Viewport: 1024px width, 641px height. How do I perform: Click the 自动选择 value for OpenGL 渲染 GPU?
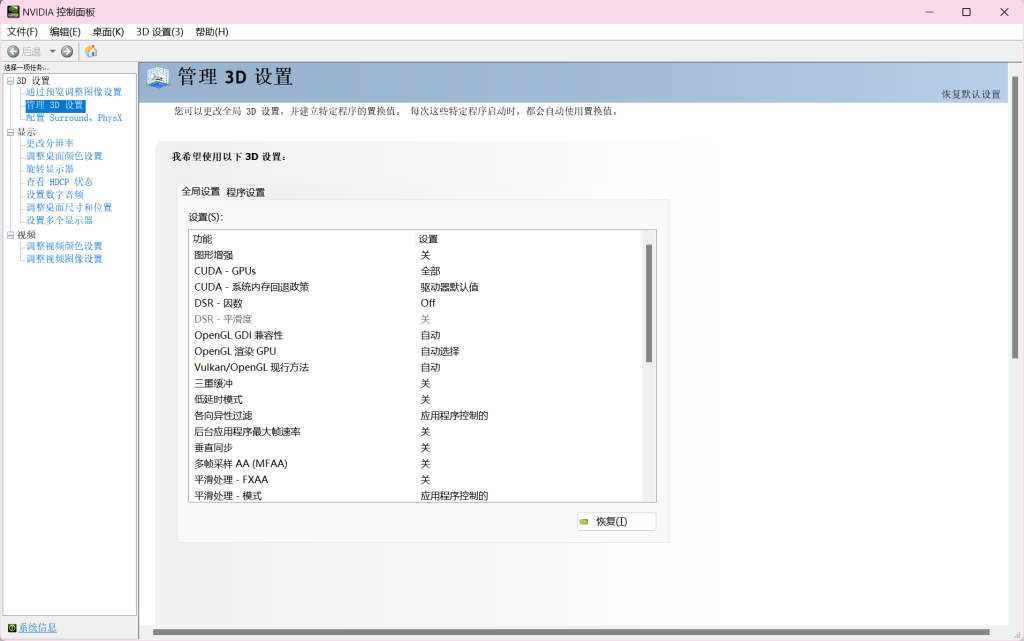pos(440,351)
